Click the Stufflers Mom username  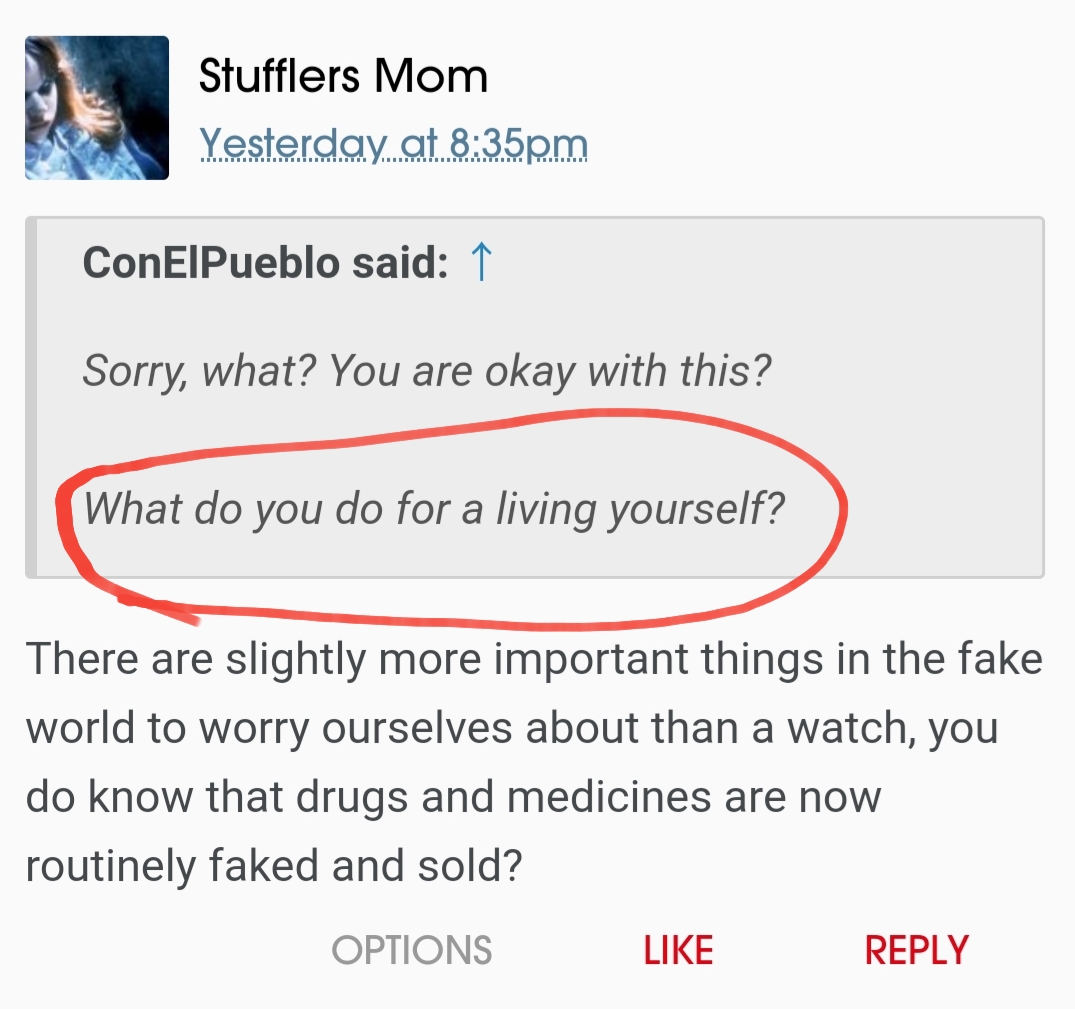point(343,77)
